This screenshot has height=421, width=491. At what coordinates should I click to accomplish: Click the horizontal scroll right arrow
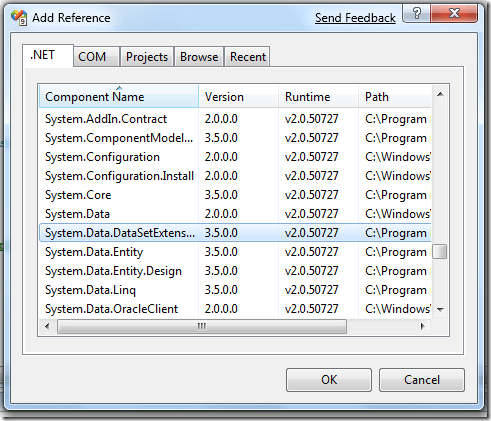coord(423,326)
